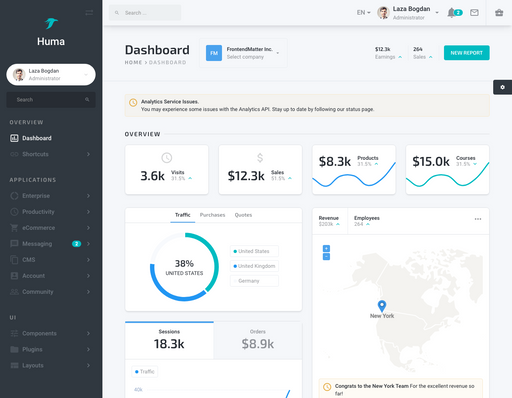
Task: Click the Messaging badge showing 2
Action: click(76, 244)
